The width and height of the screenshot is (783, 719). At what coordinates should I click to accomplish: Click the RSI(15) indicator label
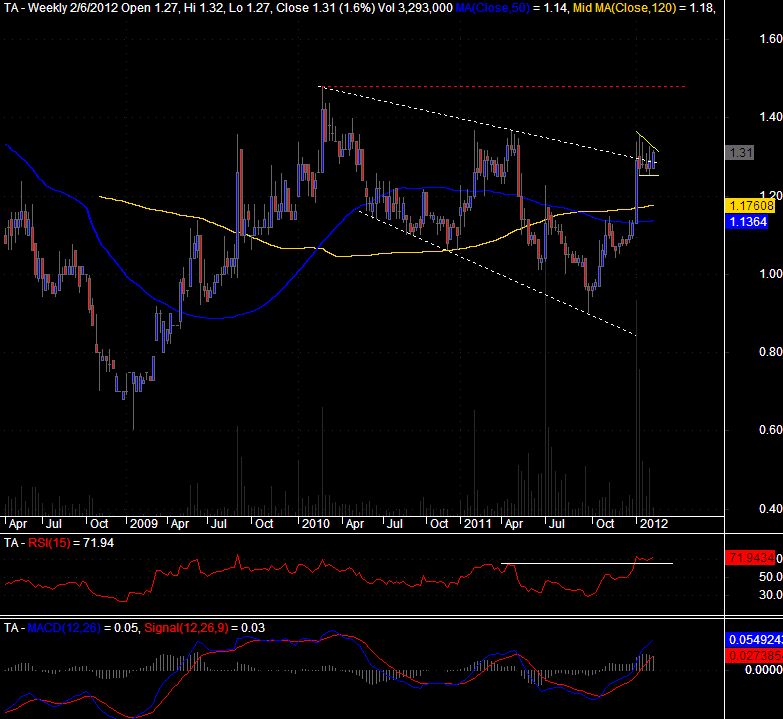tap(49, 543)
